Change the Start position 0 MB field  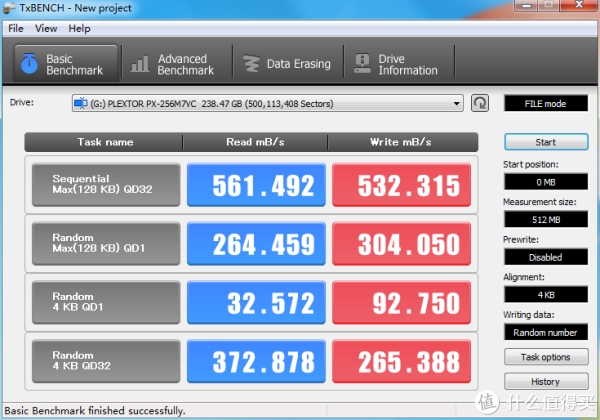tap(546, 182)
